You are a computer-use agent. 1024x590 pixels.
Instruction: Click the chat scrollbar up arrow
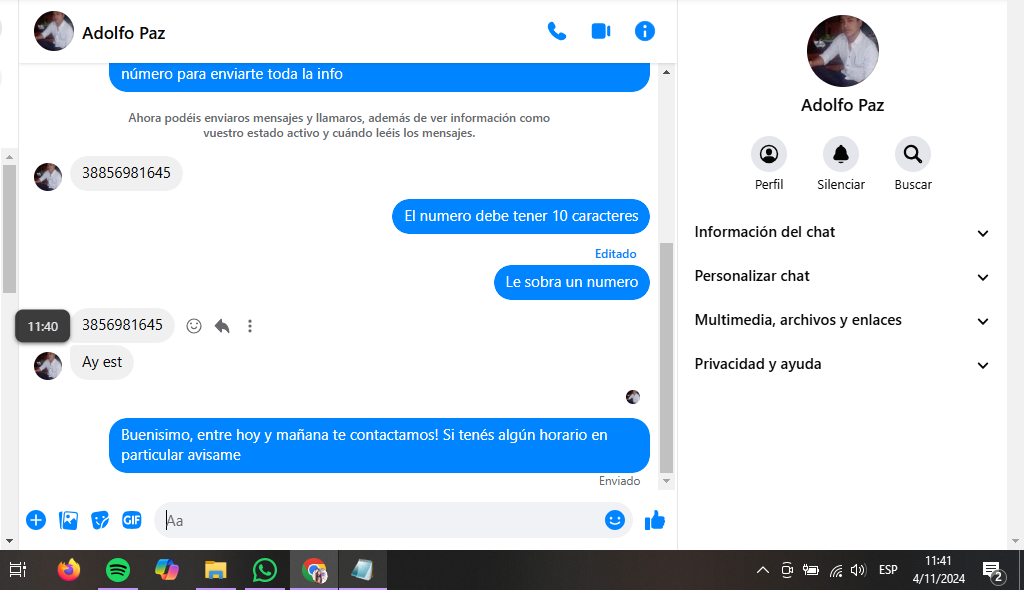coord(666,72)
